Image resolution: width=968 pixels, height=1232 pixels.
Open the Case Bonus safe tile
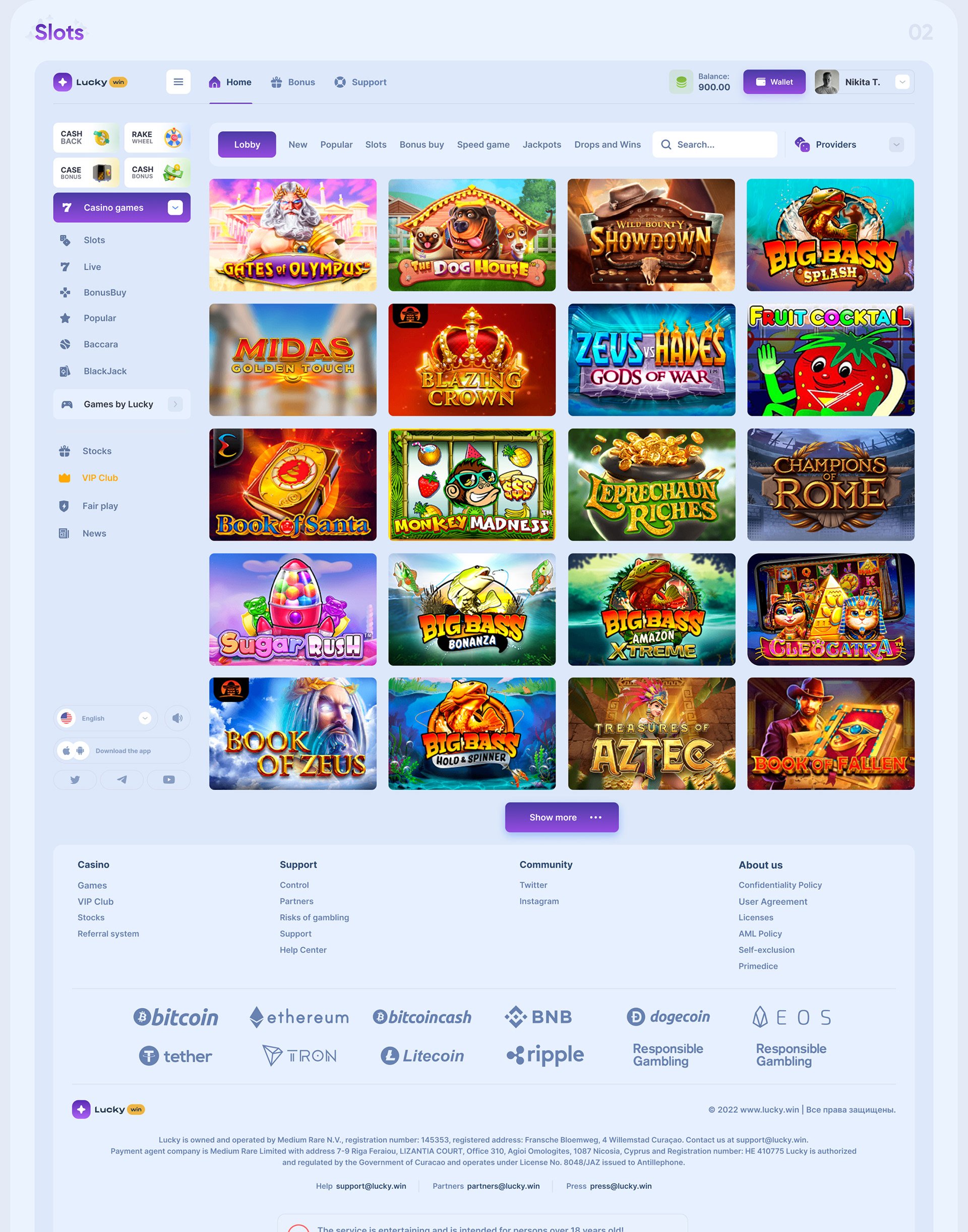point(86,172)
